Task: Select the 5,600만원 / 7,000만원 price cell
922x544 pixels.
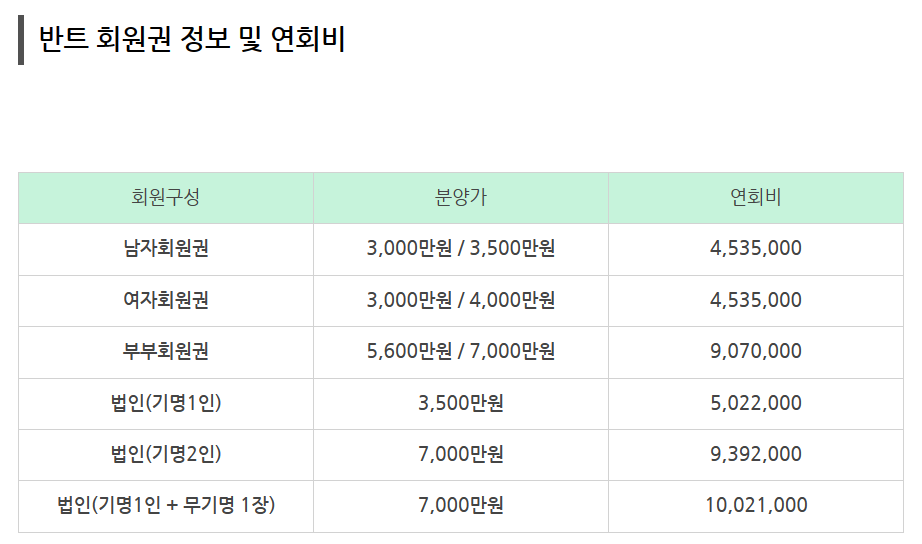Action: click(x=461, y=351)
